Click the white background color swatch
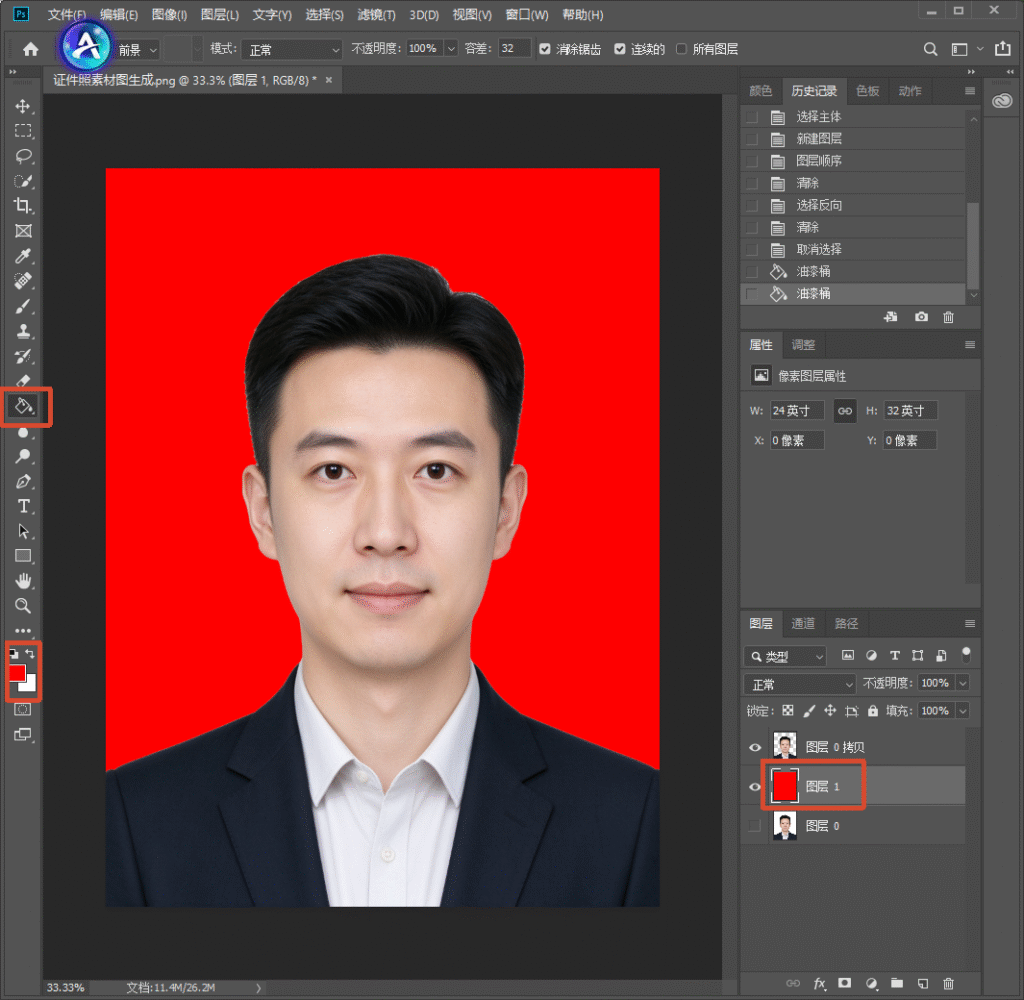 (29, 685)
